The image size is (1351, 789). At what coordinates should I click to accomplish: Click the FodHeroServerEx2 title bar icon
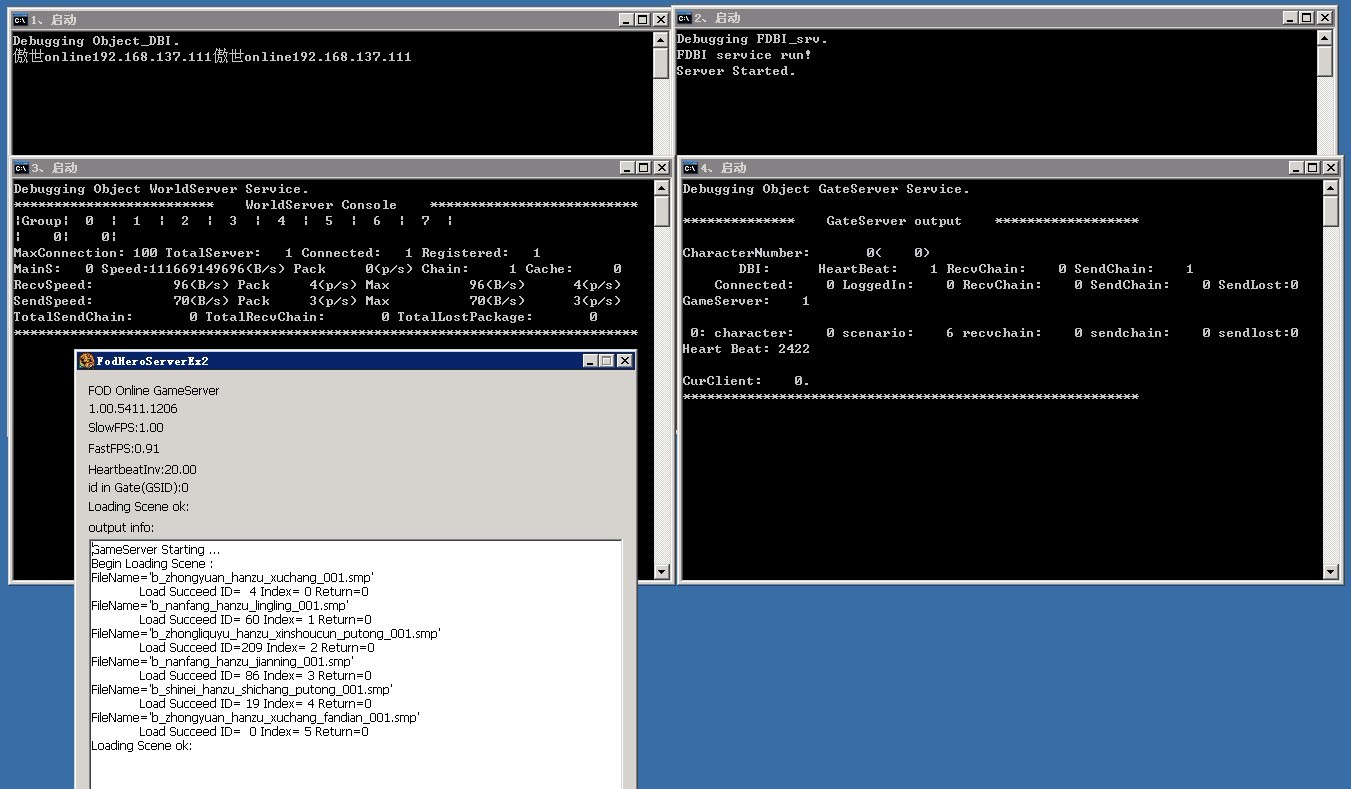coord(87,361)
